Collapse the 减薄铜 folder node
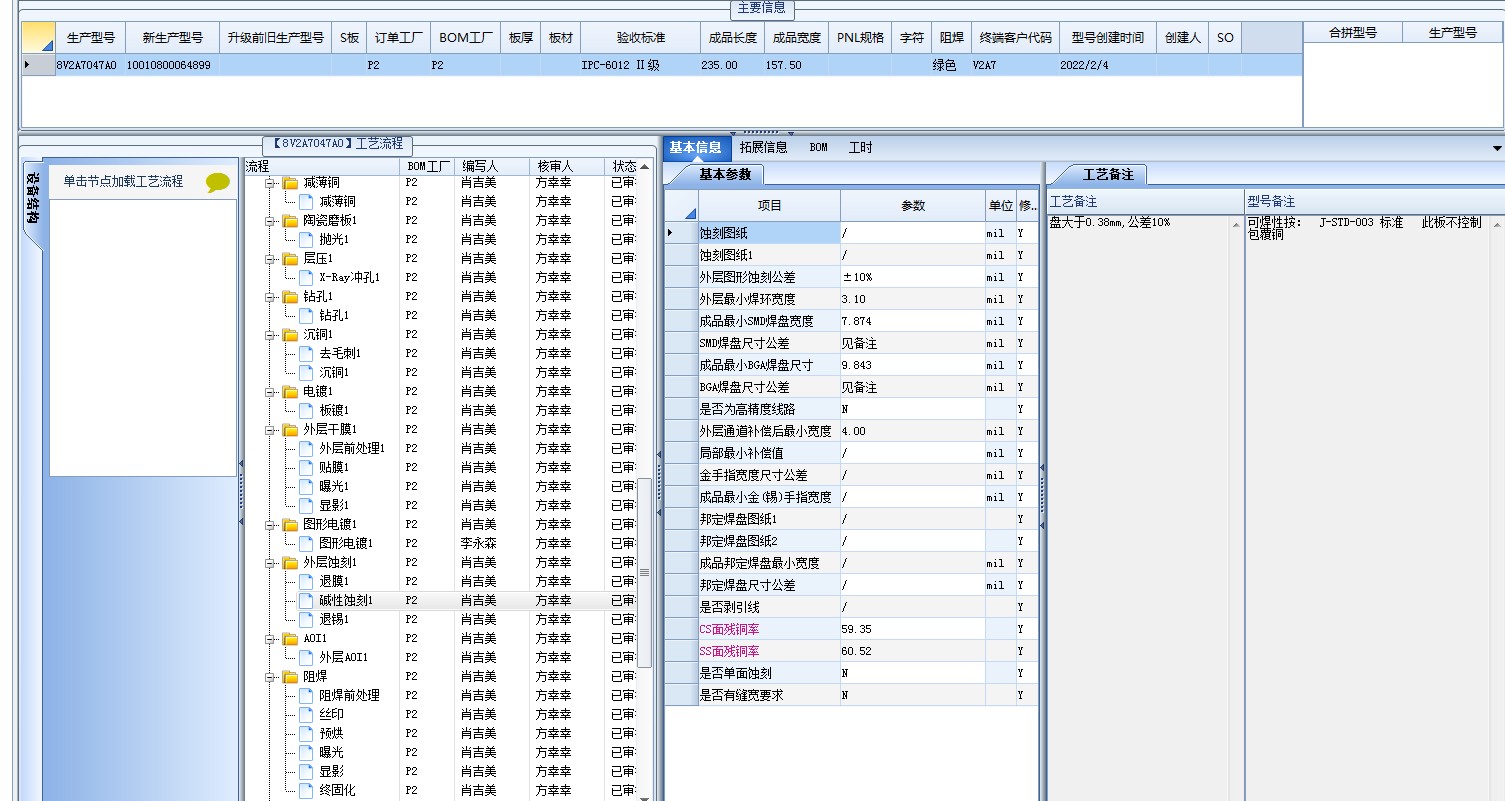Screen dimensions: 1505x801 [270, 183]
